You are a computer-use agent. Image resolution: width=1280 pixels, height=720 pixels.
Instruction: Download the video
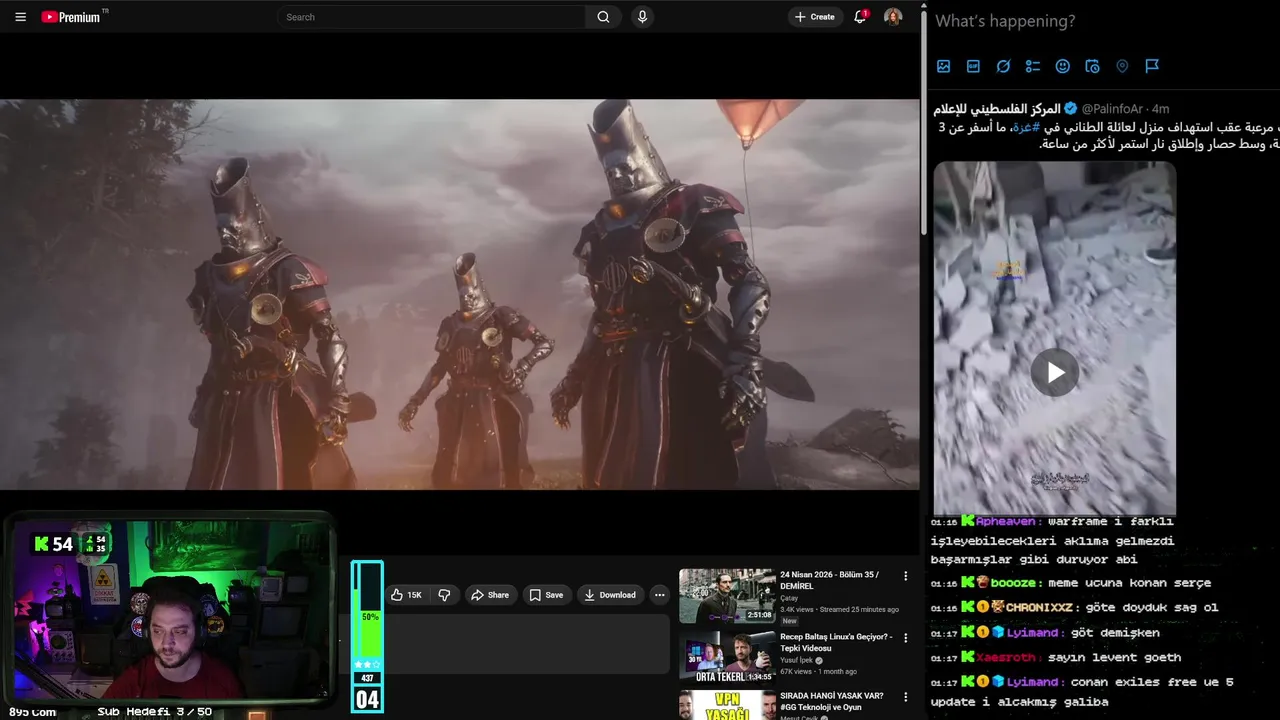[x=610, y=595]
